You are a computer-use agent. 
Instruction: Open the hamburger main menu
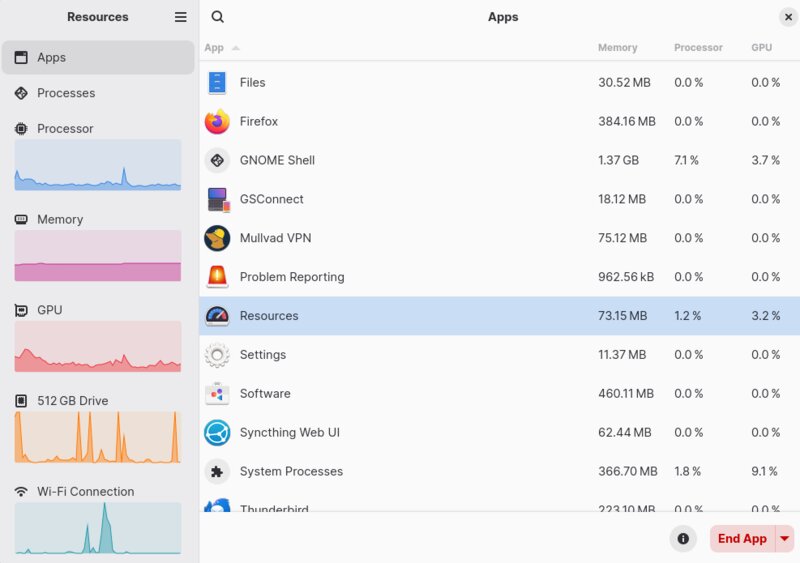point(181,17)
